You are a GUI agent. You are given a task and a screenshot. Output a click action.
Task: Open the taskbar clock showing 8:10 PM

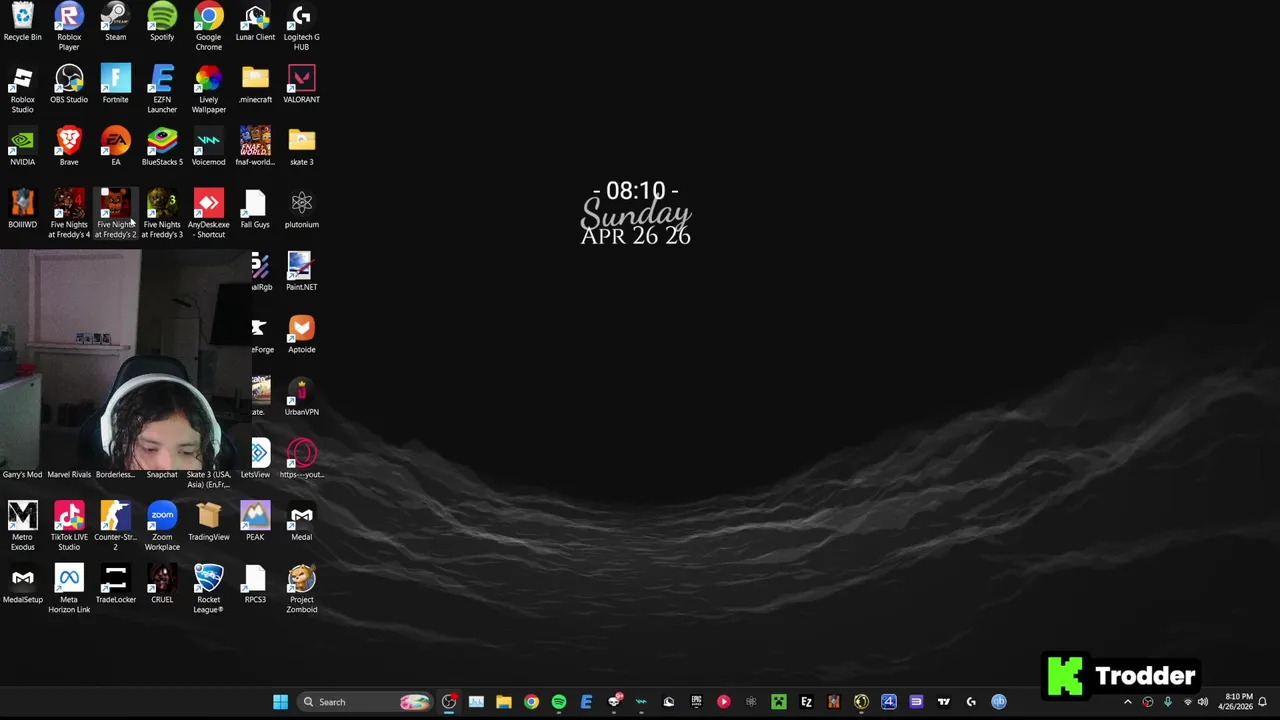point(1238,702)
